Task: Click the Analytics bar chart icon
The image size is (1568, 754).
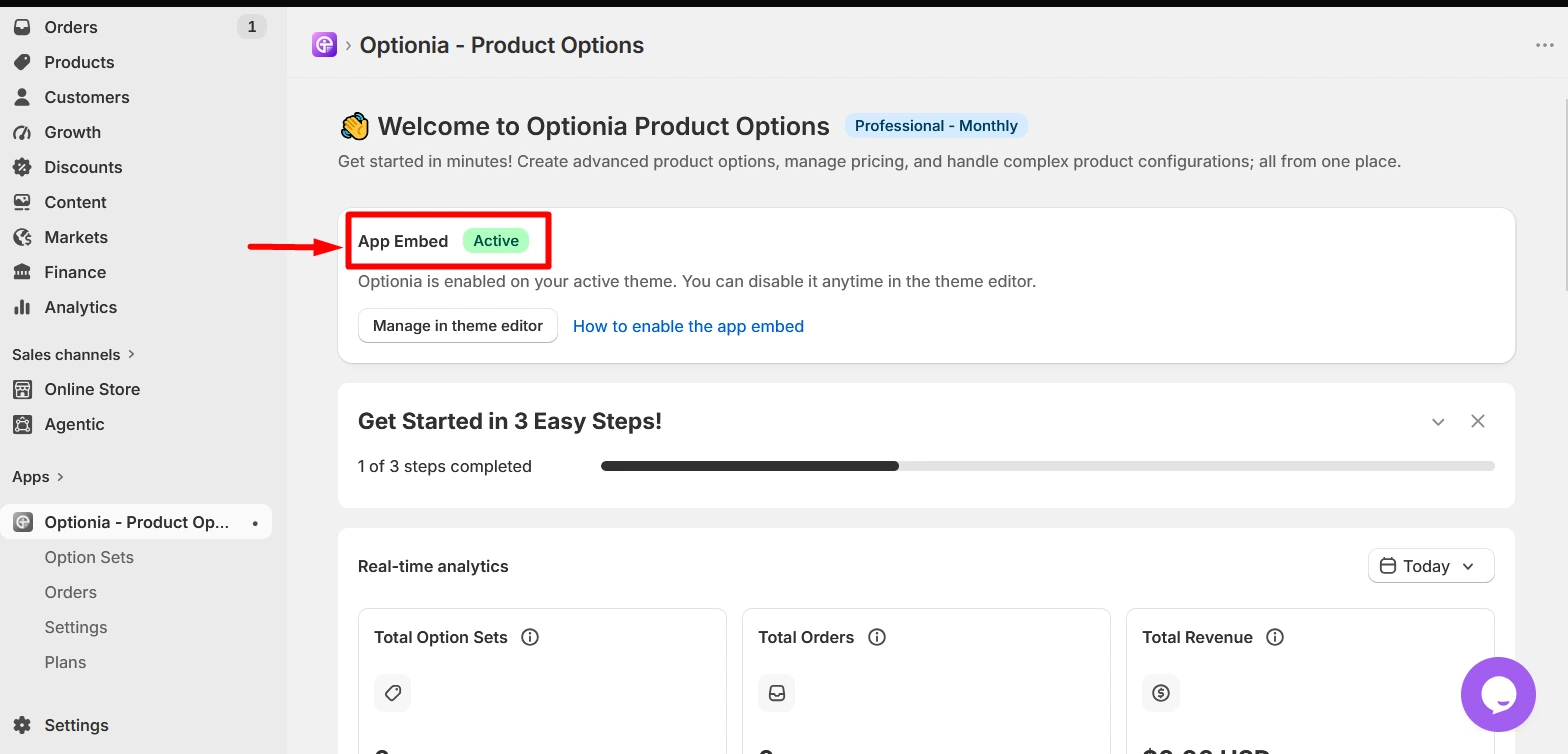Action: [x=22, y=307]
